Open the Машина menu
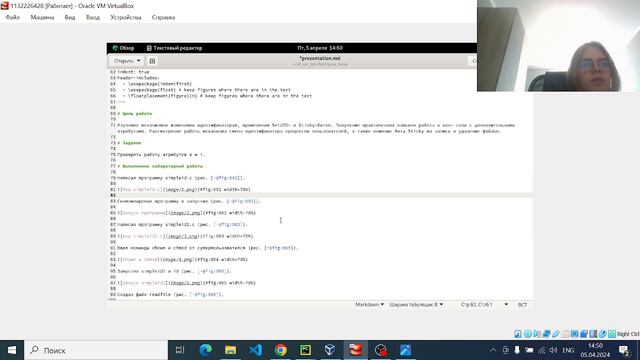The image size is (640, 360). (42, 17)
